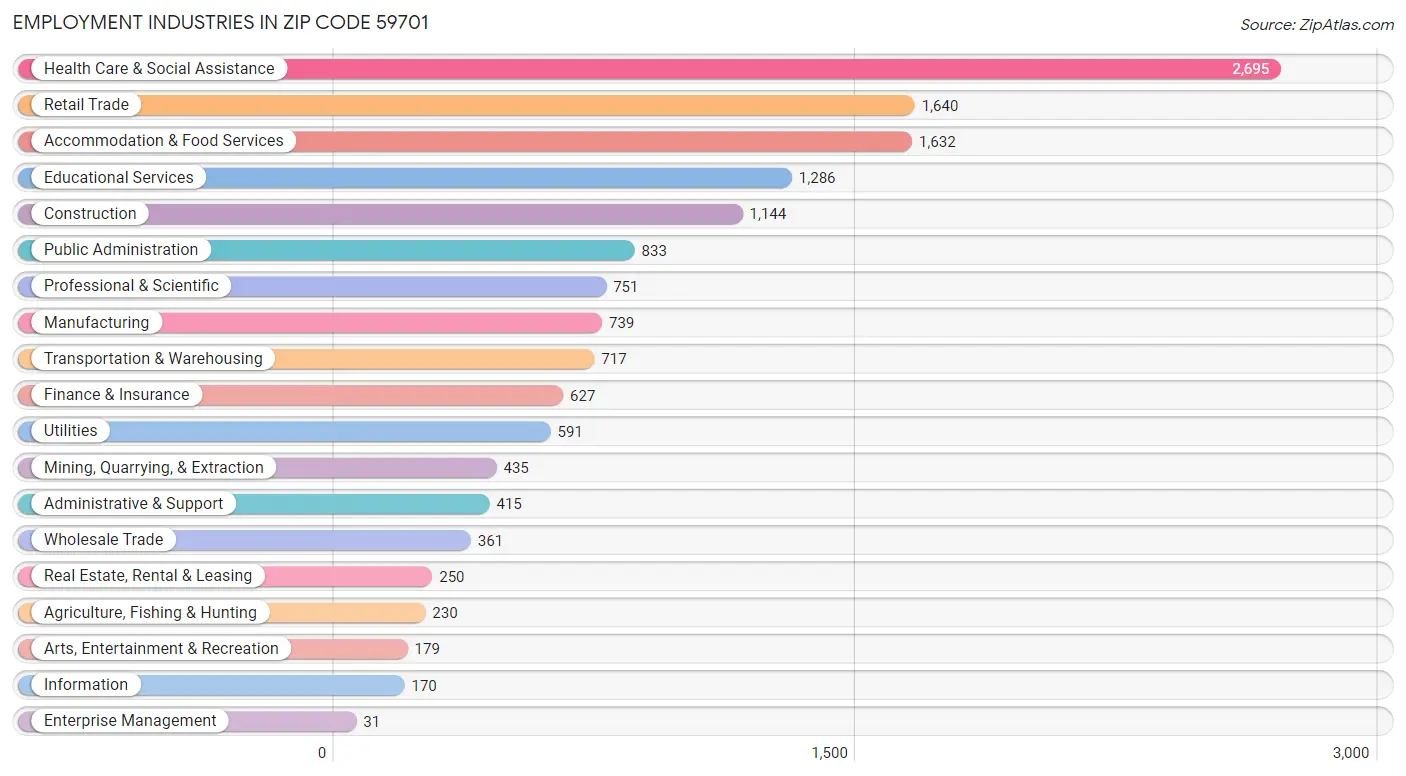
Task: Click the 1,144 Construction value
Action: coord(768,214)
